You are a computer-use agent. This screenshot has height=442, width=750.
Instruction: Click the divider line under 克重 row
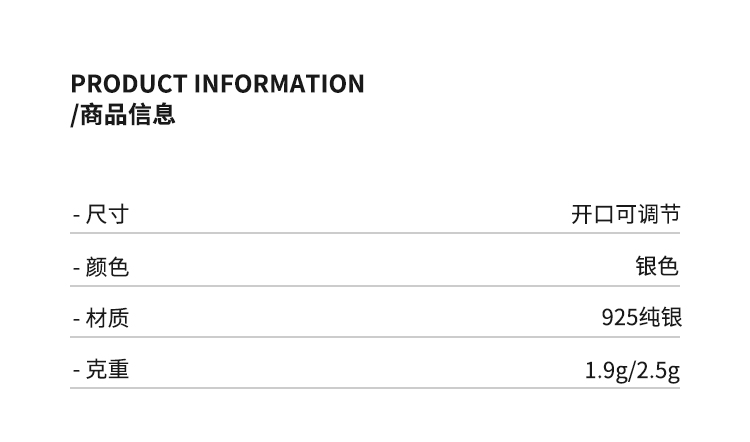coord(375,388)
